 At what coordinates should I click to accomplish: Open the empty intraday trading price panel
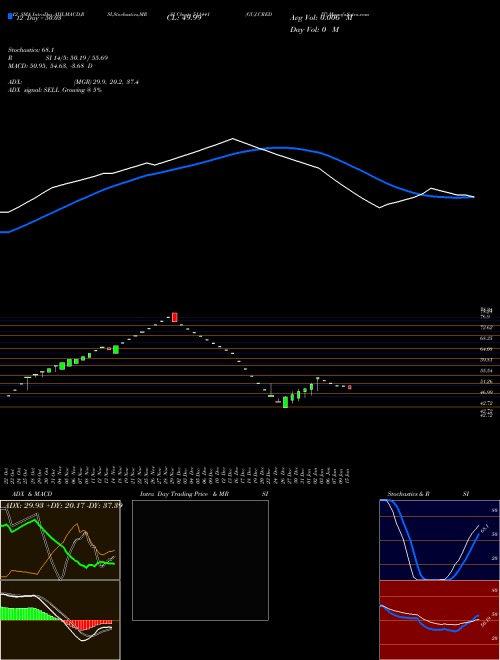[x=200, y=560]
